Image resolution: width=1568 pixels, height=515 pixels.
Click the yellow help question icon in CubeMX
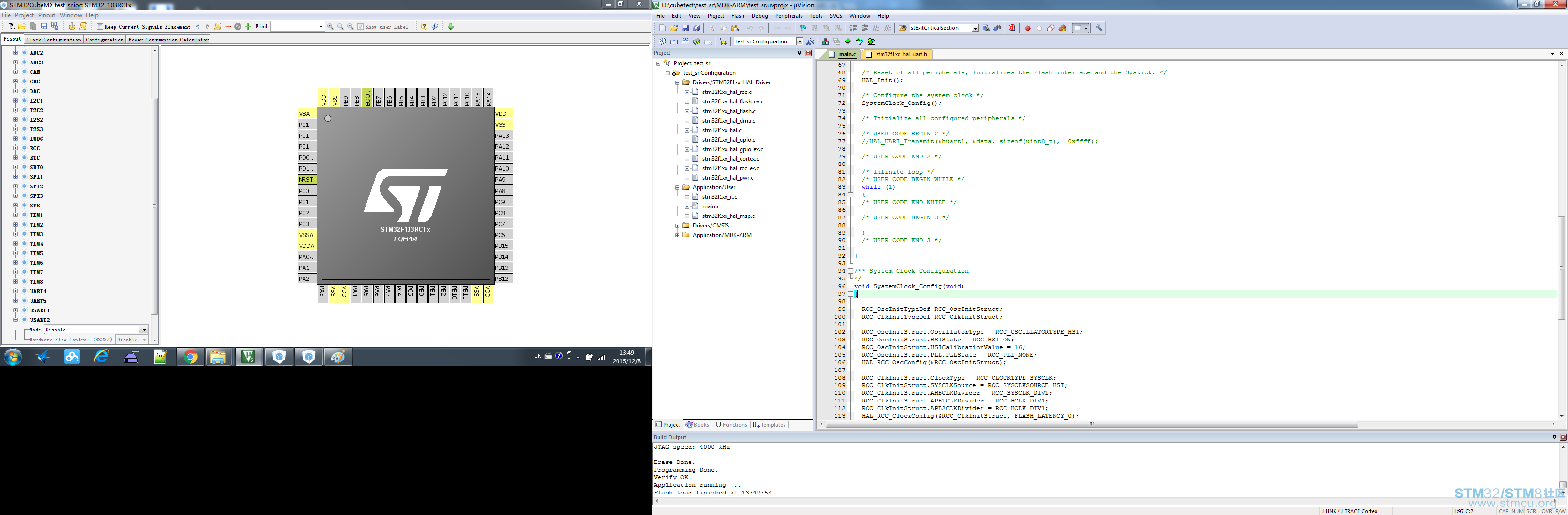coord(424,27)
